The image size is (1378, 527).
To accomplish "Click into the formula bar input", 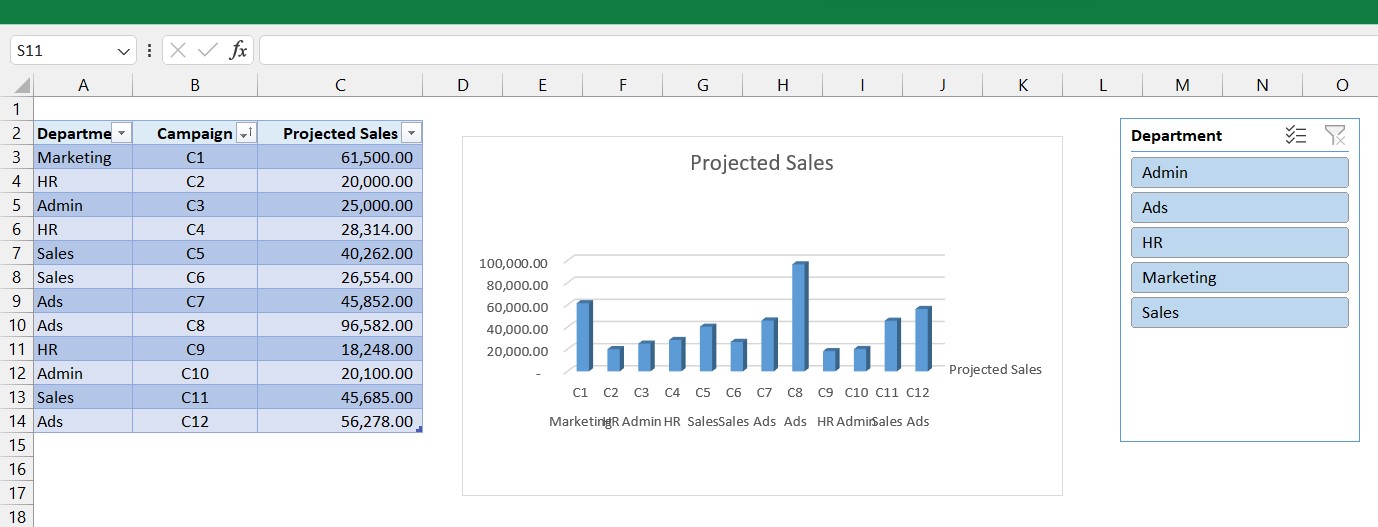I will [800, 50].
